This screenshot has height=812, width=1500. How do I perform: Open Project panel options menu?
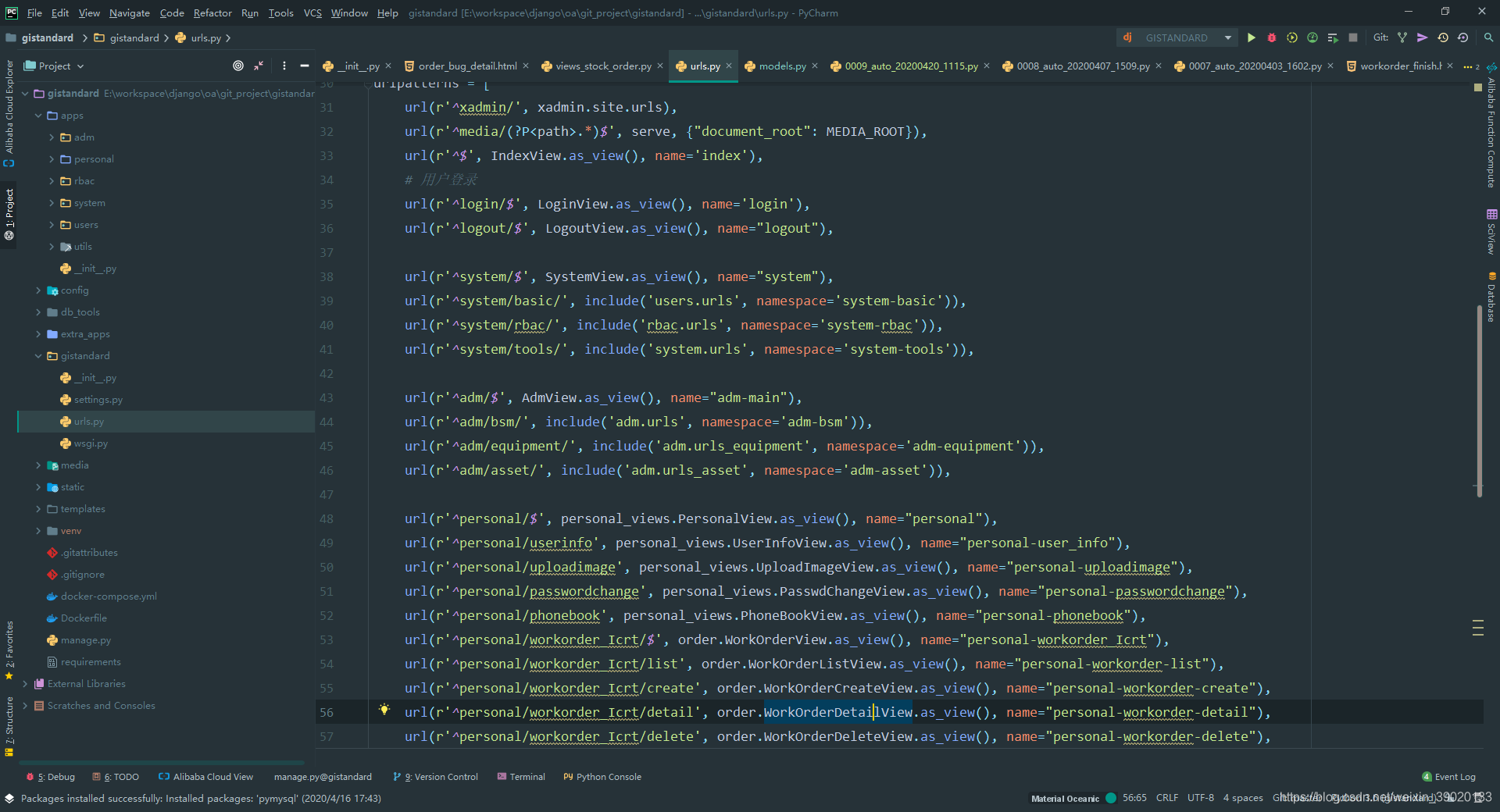[x=284, y=66]
